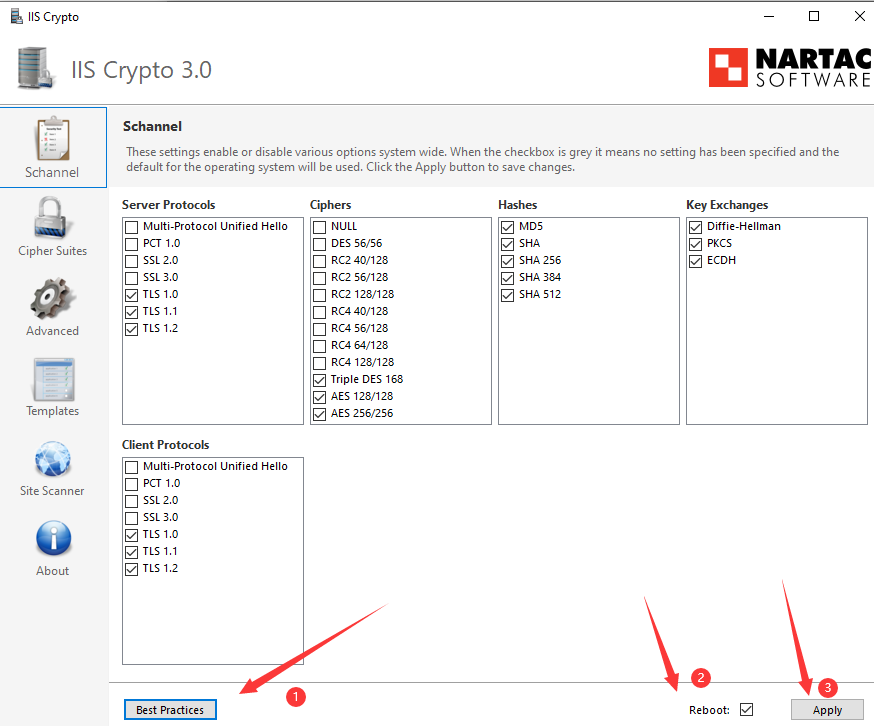Viewport: 874px width, 726px height.
Task: Enable the RC4 40/128 cipher checkbox
Action: tap(319, 312)
